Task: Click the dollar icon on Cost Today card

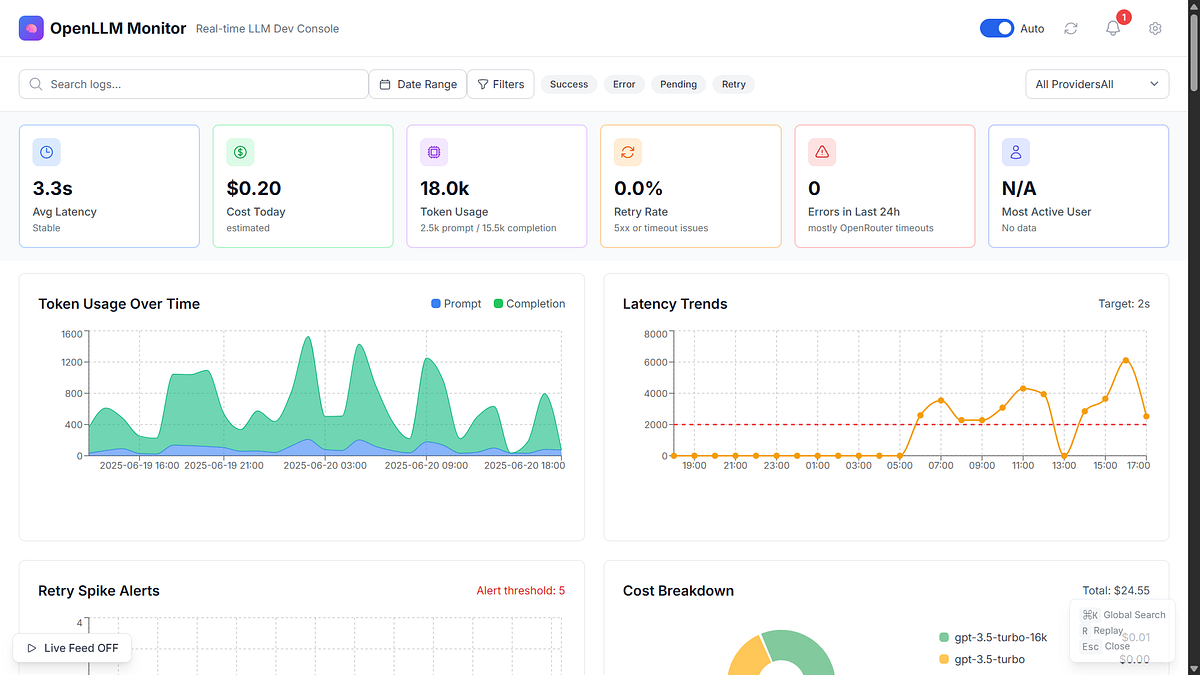Action: (x=240, y=151)
